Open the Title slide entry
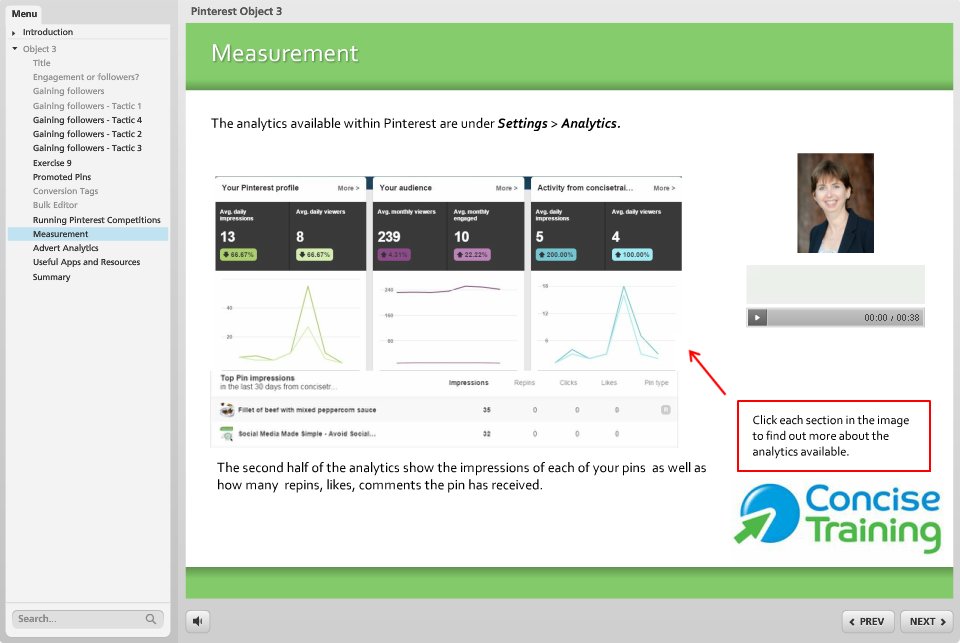 [x=42, y=63]
